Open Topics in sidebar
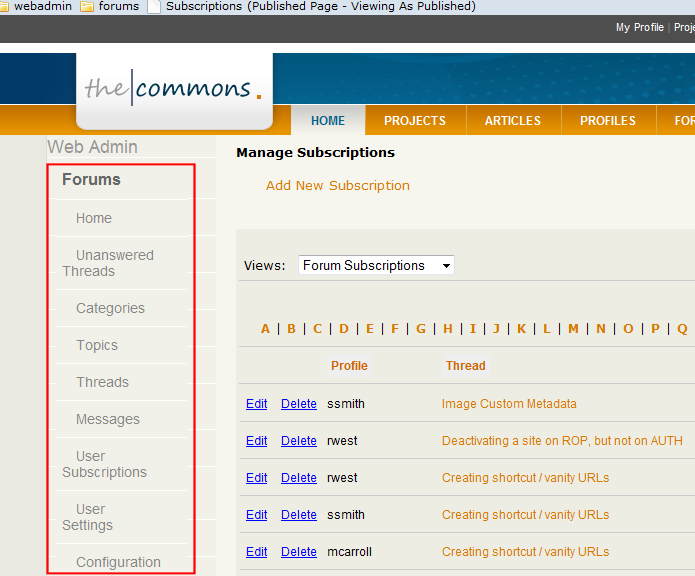 97,345
